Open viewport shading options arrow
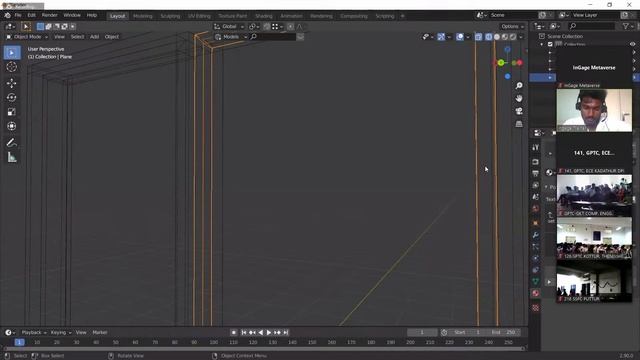Viewport: 640px width, 360px height. pyautogui.click(x=521, y=37)
